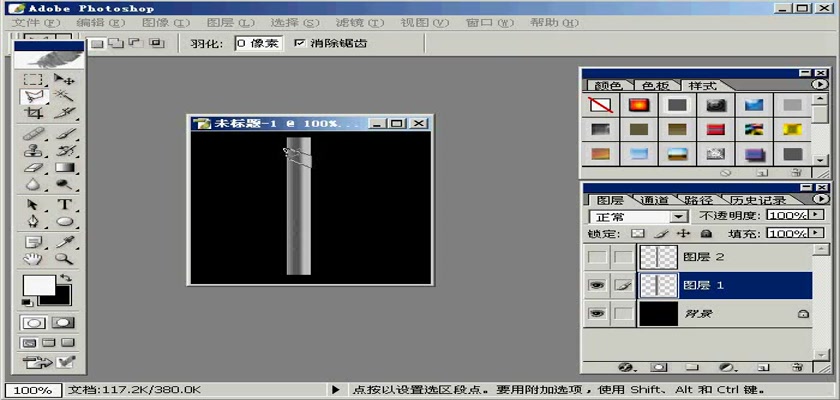Image resolution: width=840 pixels, height=400 pixels.
Task: Select the History Brush tool
Action: 64,151
